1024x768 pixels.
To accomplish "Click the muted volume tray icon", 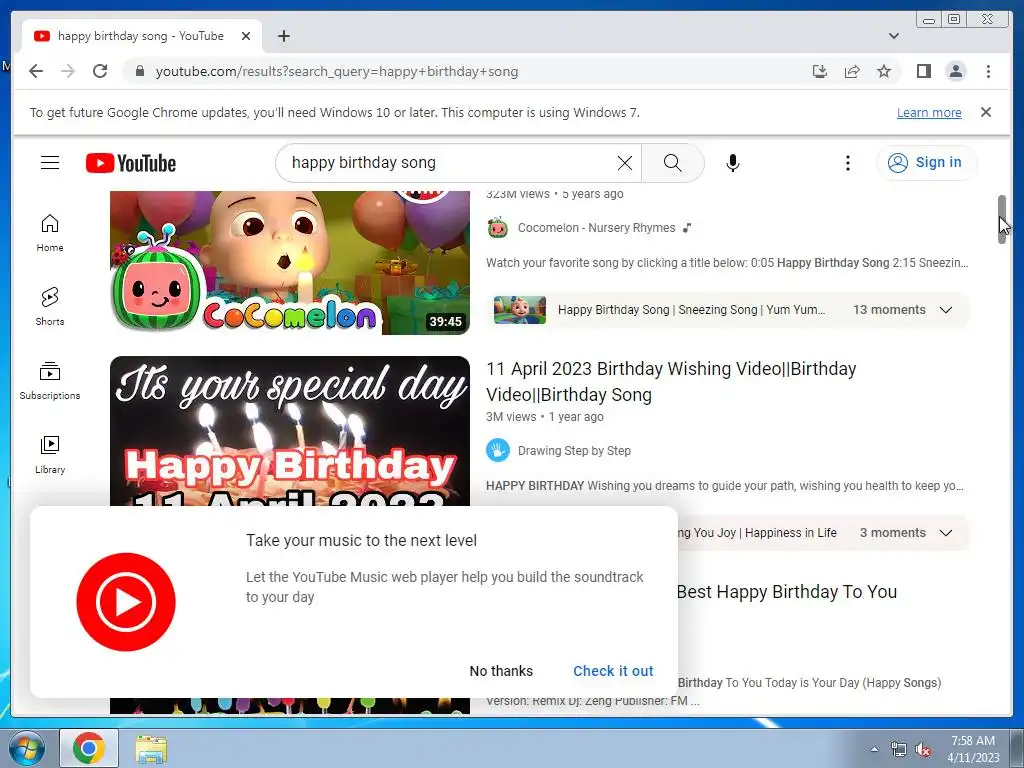I will pyautogui.click(x=922, y=749).
